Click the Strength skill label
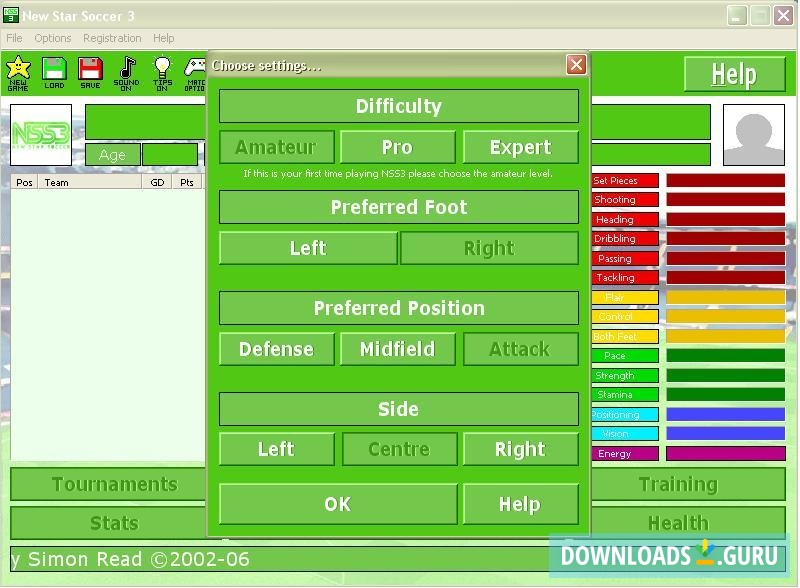The height and width of the screenshot is (588, 800). coord(625,376)
